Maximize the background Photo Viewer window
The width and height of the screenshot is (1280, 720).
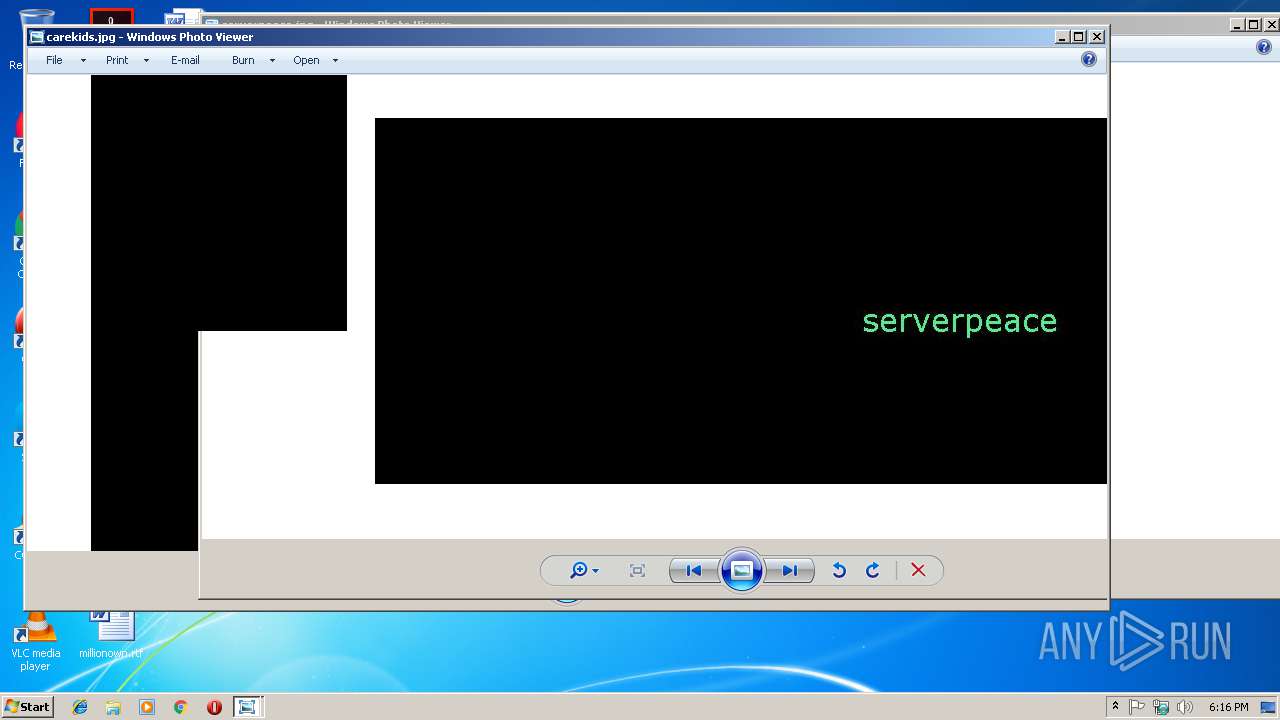point(1254,25)
